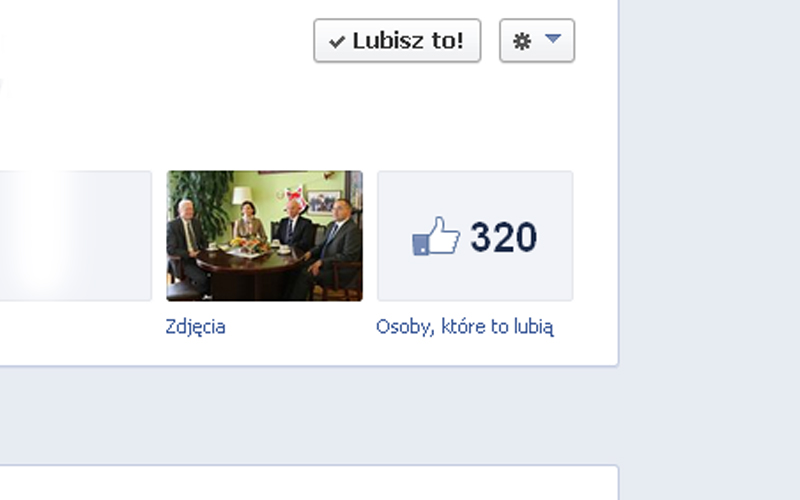Click the gear icon
This screenshot has width=800, height=500.
click(521, 41)
